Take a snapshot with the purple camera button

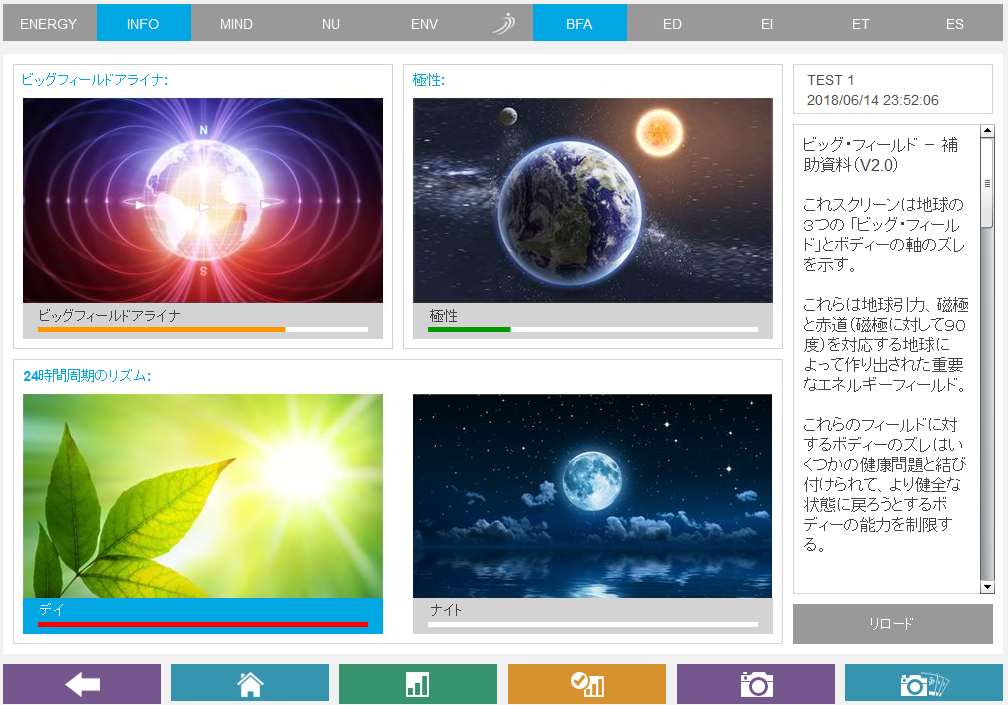click(x=756, y=684)
